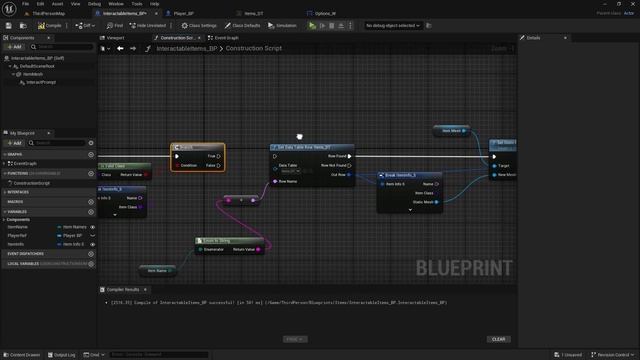640x360 pixels.
Task: Open the Debug menu
Action: pyautogui.click(x=94, y=4)
